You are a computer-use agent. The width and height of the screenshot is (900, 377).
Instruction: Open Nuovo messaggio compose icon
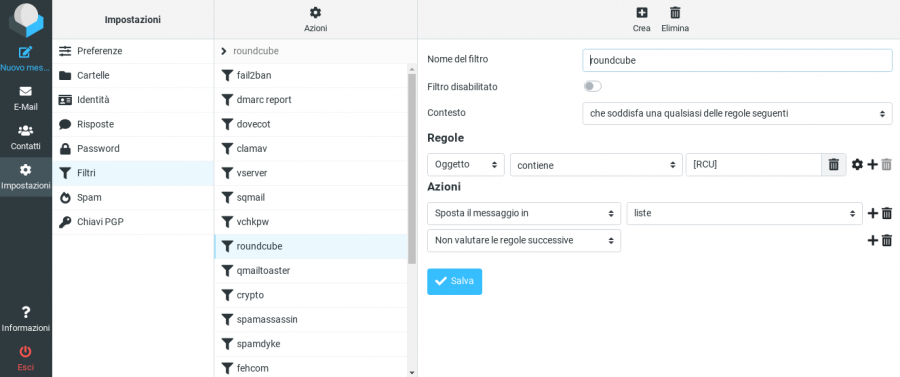click(25, 52)
